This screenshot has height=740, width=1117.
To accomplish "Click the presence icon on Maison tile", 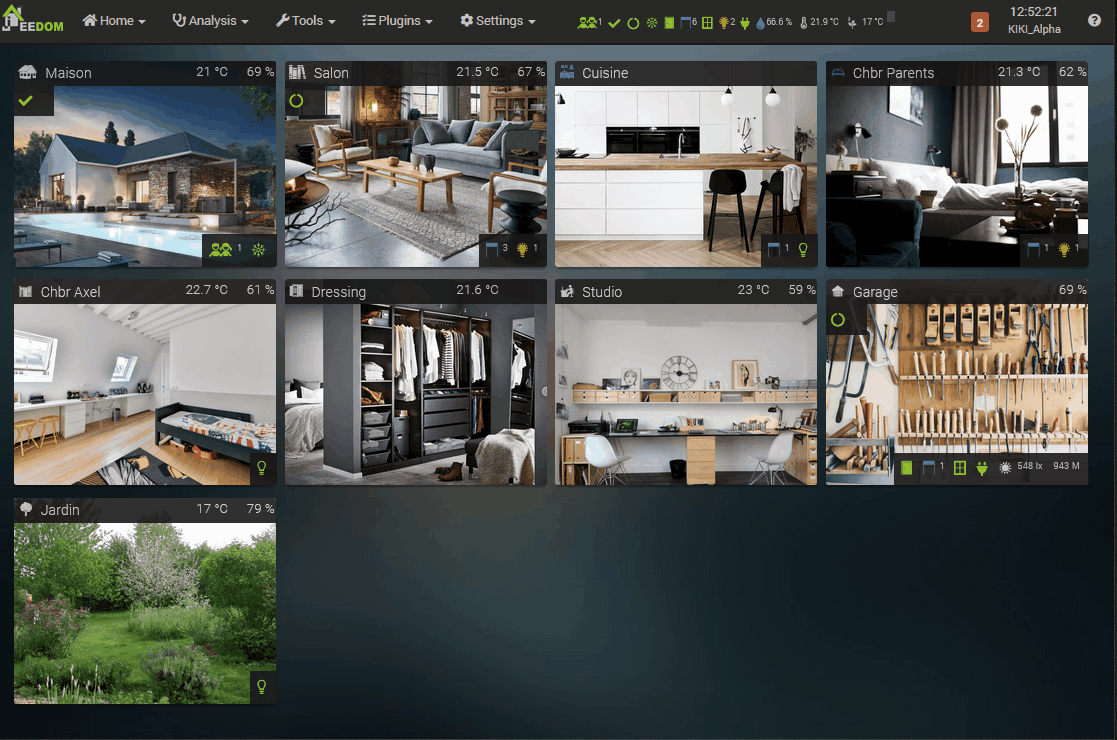I will point(221,249).
